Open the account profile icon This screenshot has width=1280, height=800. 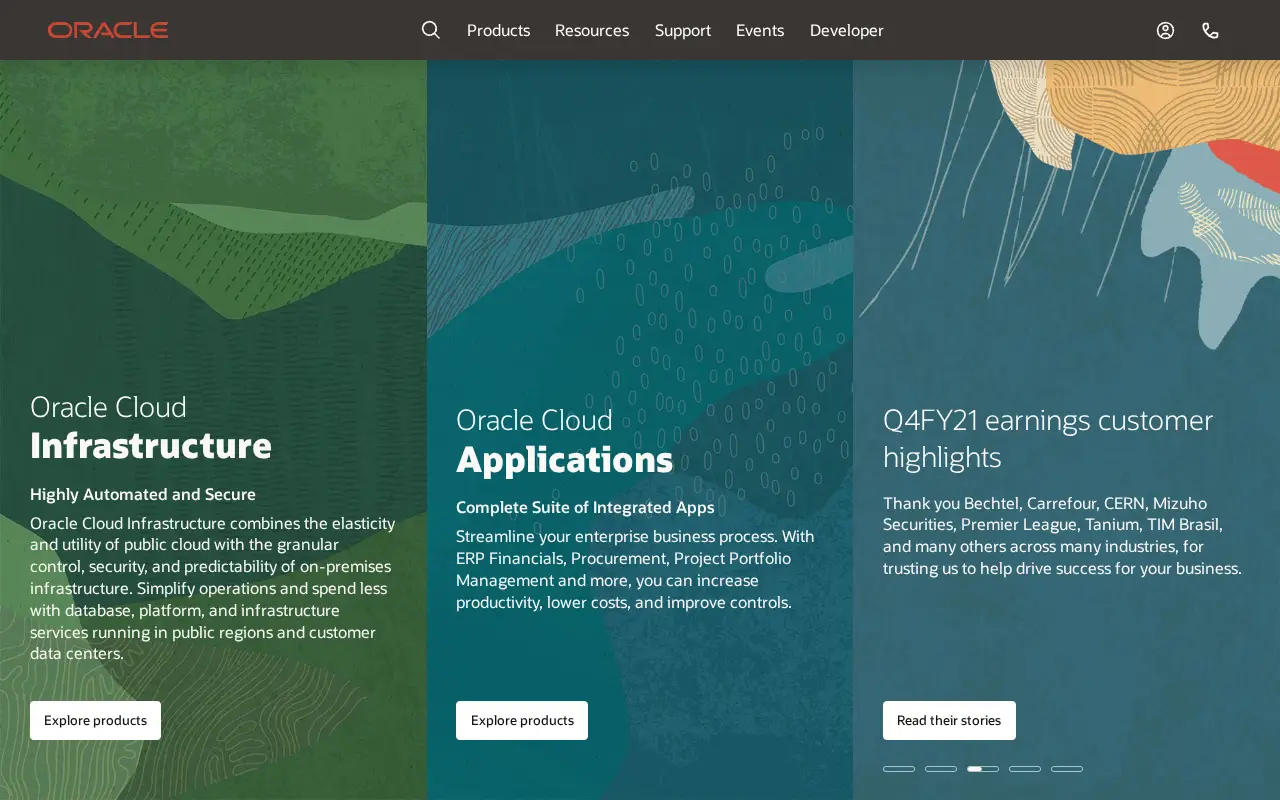pos(1165,30)
